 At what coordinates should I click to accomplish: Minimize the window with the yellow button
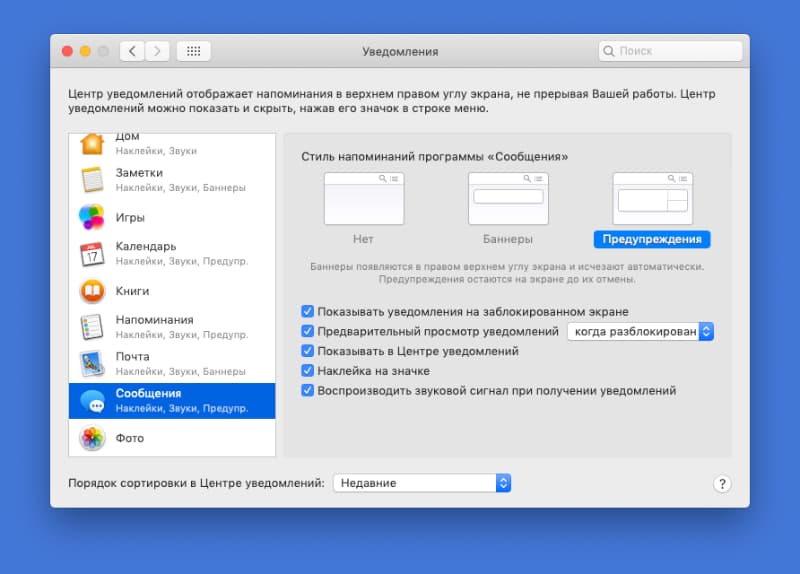pyautogui.click(x=86, y=51)
